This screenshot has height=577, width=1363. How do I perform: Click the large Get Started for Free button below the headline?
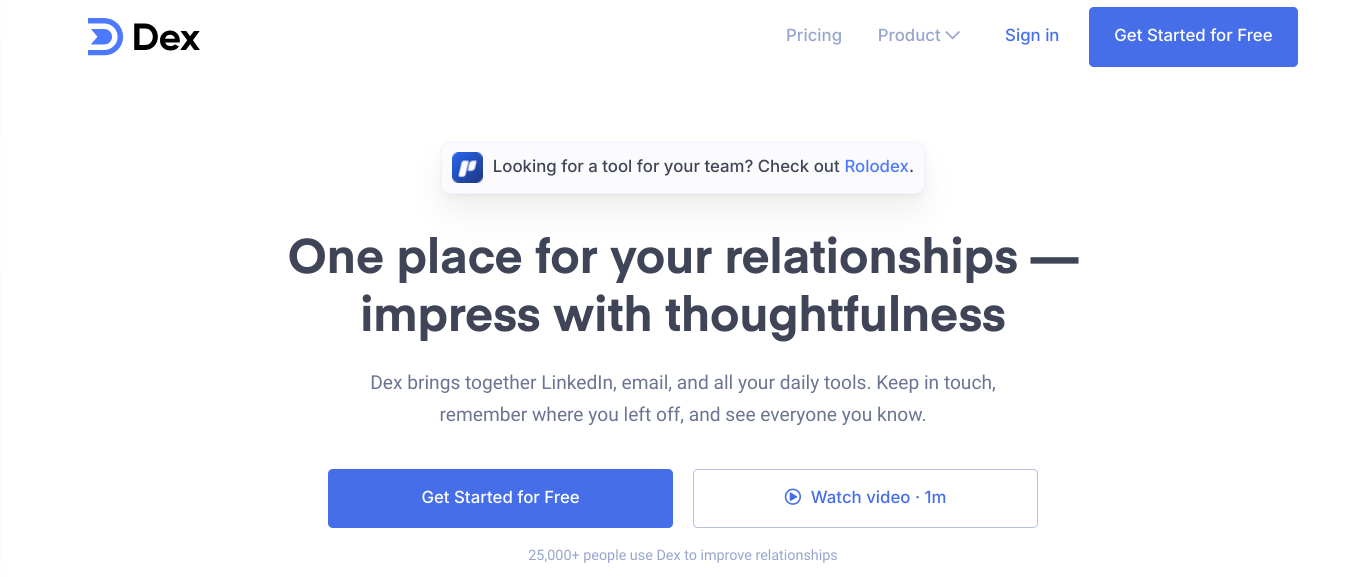500,498
